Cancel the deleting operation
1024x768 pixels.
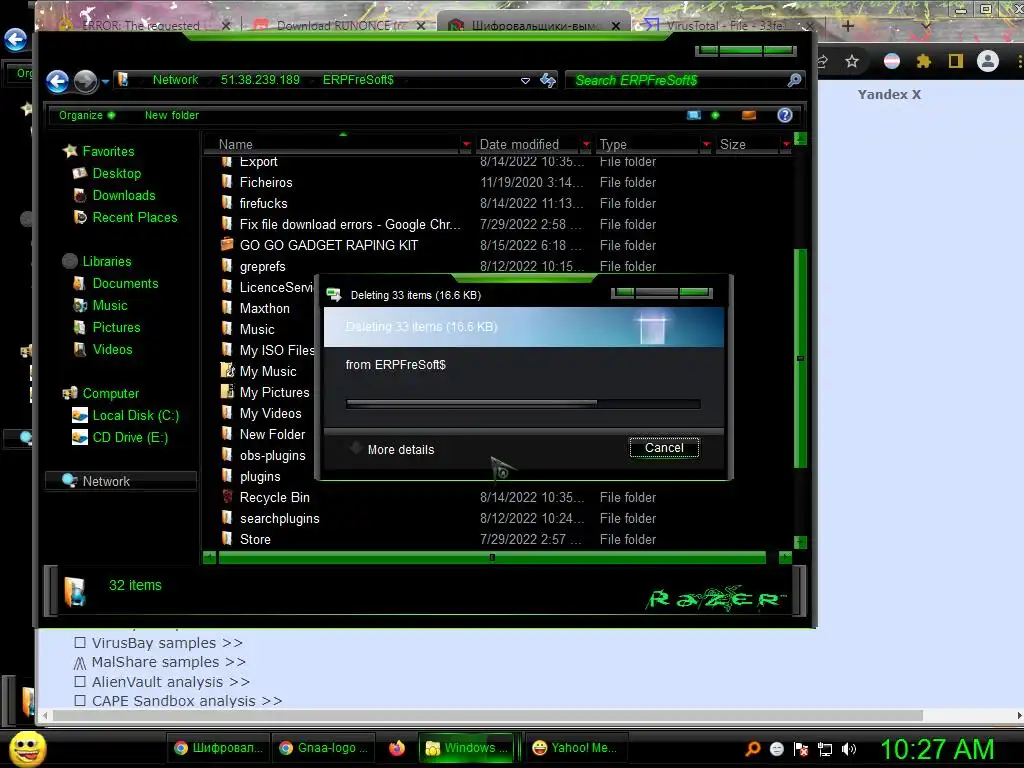tap(664, 448)
